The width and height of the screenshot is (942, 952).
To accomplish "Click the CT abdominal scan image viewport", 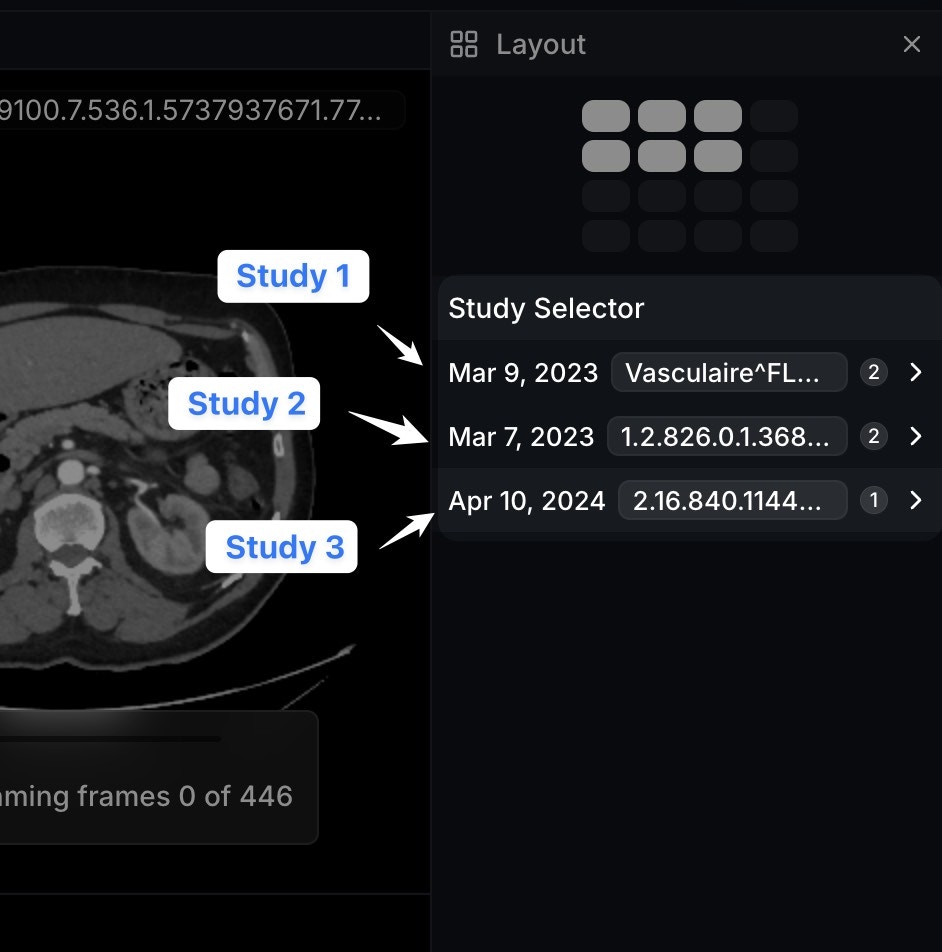I will [215, 480].
